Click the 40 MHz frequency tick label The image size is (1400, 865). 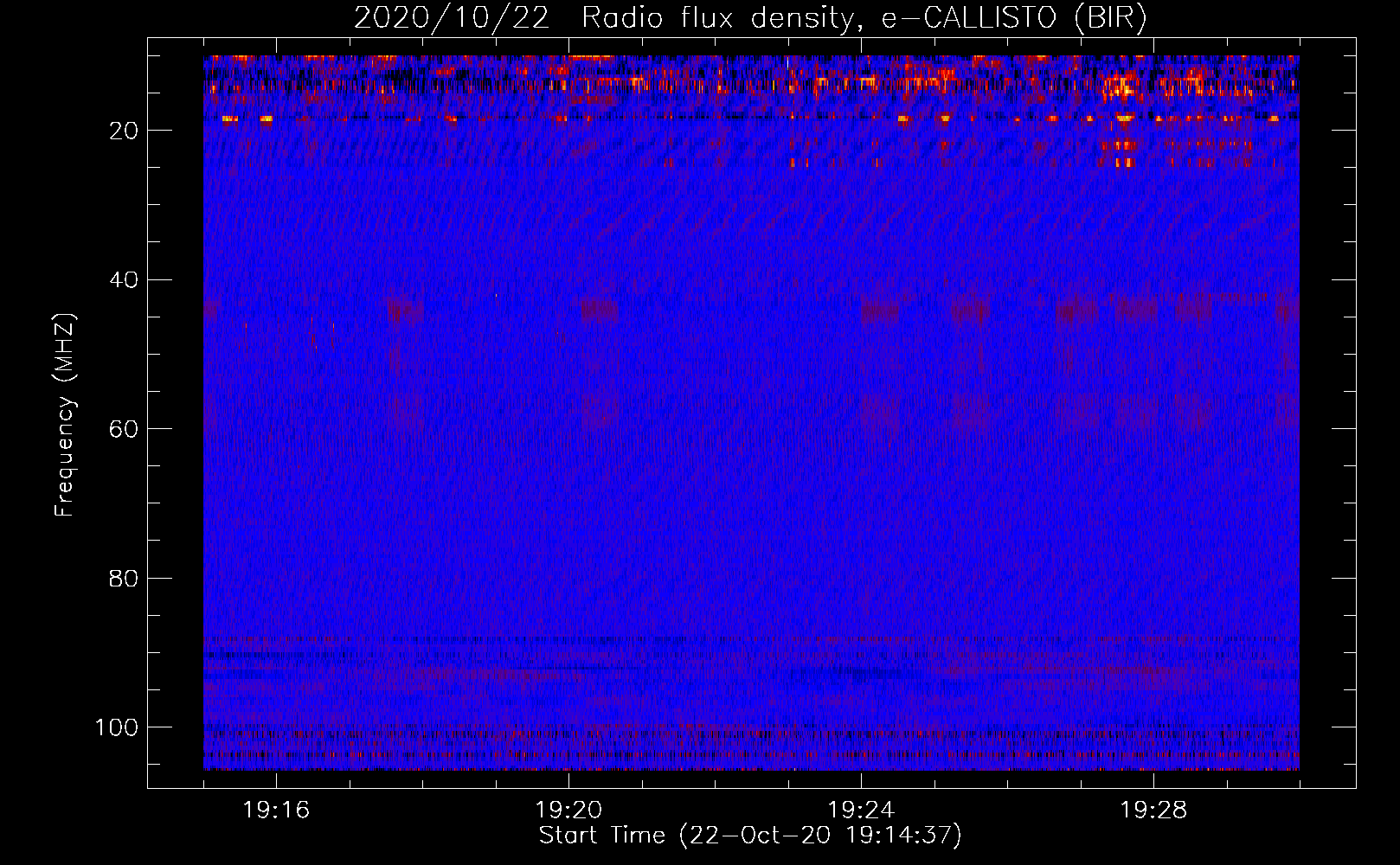click(124, 280)
